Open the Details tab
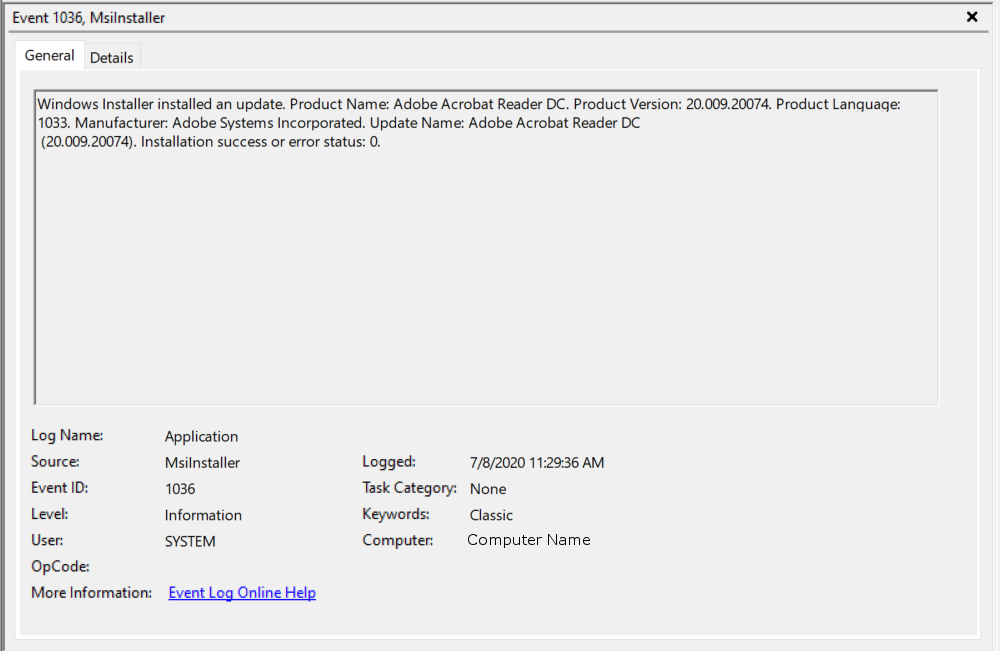 pyautogui.click(x=112, y=57)
